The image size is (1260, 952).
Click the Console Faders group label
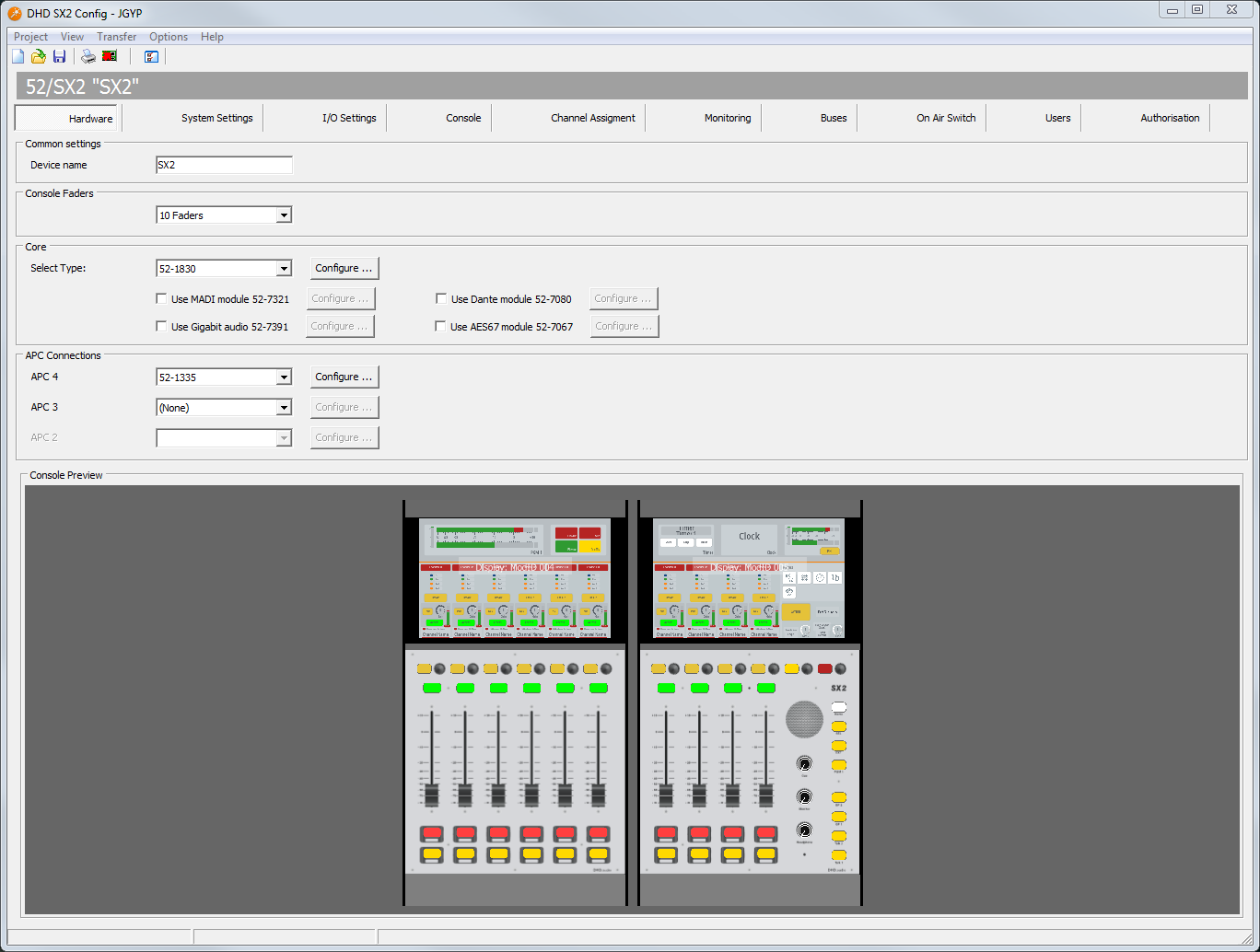coord(59,193)
